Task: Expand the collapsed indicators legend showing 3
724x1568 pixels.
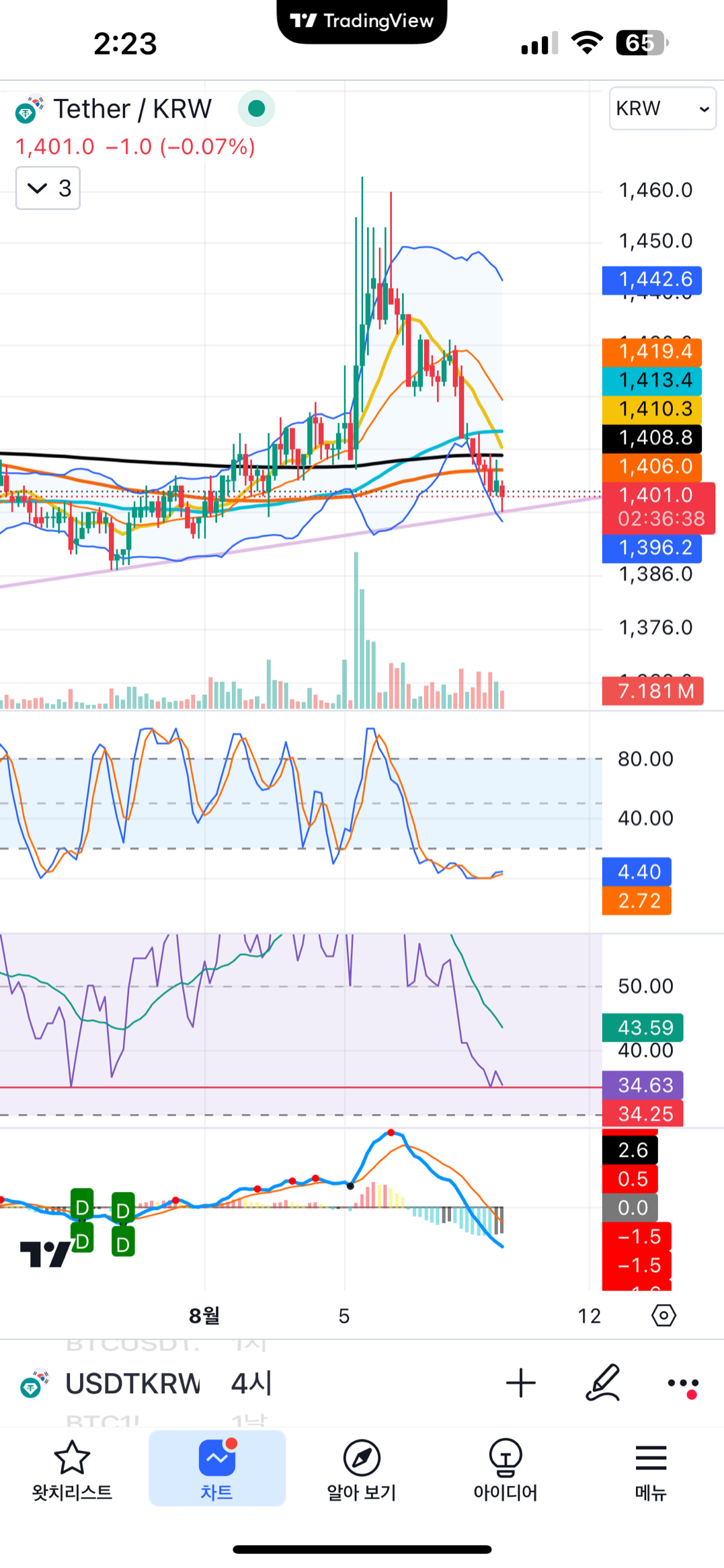Action: [x=48, y=188]
